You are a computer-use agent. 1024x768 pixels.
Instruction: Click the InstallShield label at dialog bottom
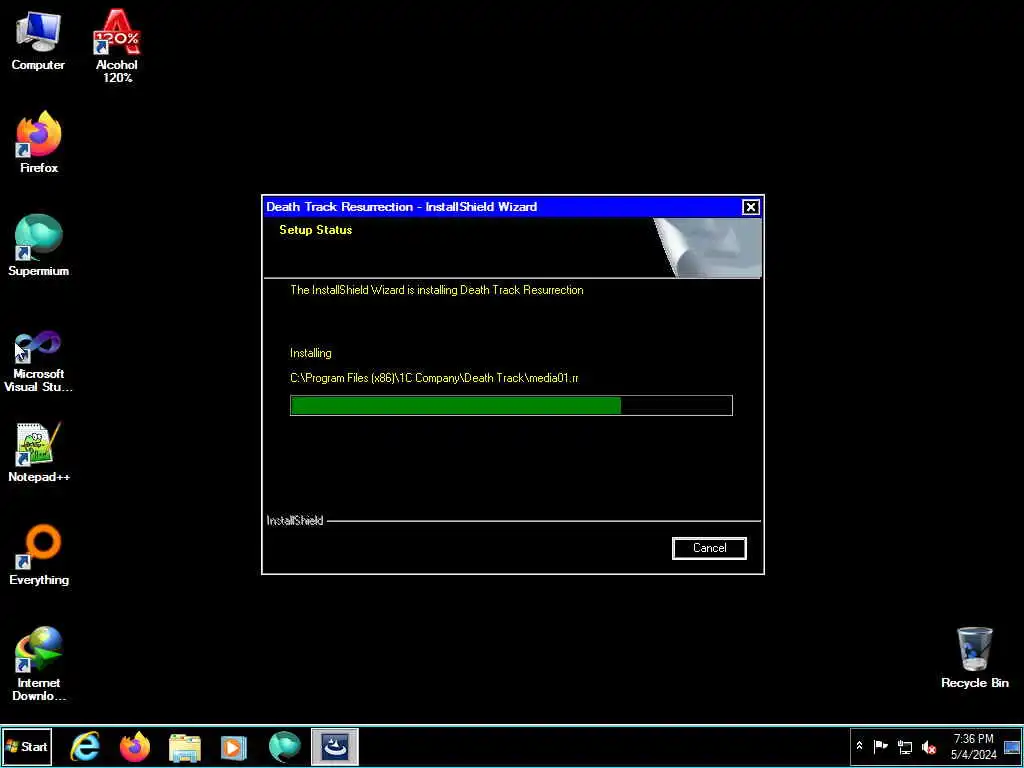point(295,520)
